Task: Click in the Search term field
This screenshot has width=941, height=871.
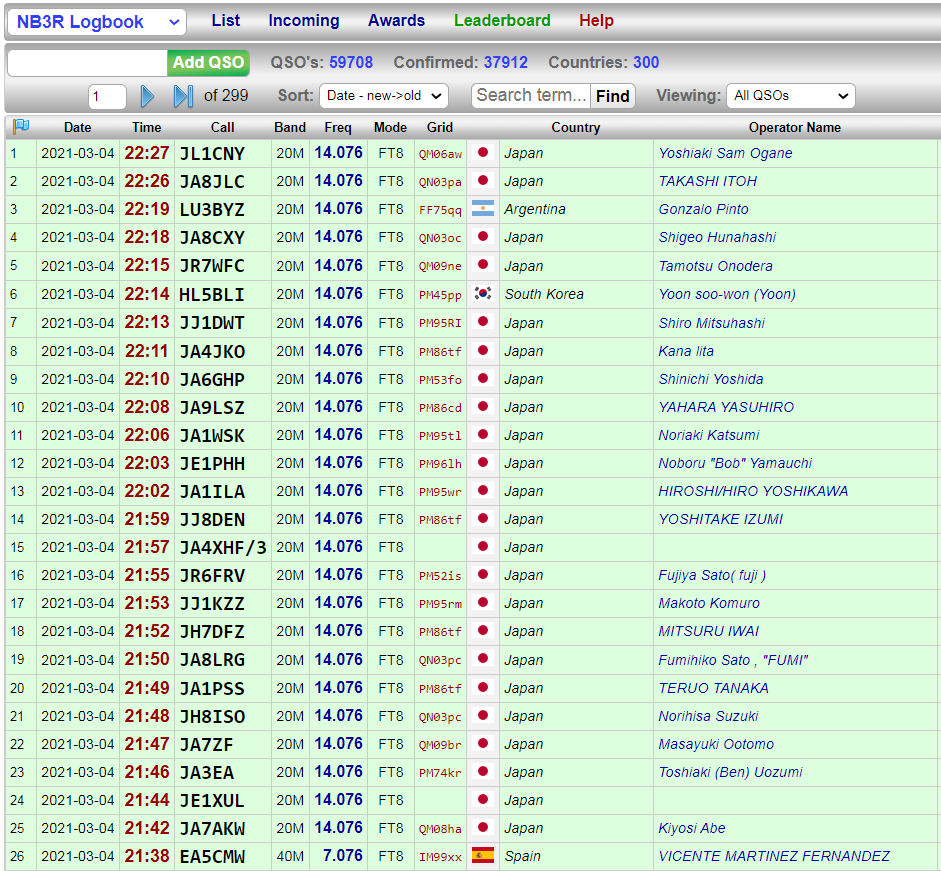Action: click(x=531, y=96)
